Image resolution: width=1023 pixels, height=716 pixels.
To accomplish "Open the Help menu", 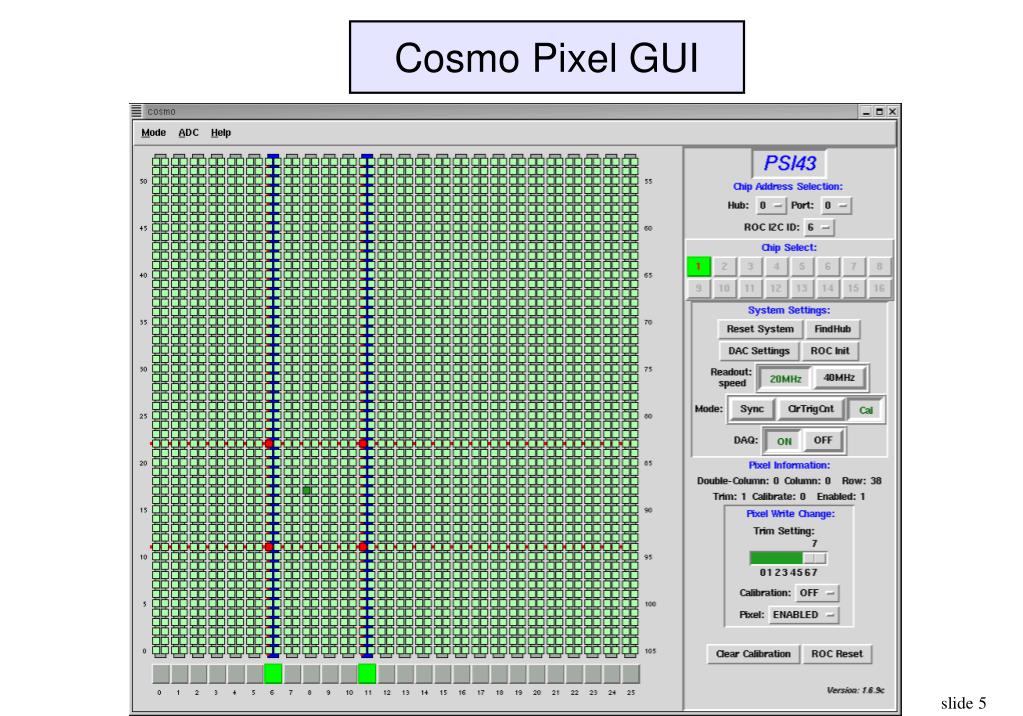I will click(221, 132).
